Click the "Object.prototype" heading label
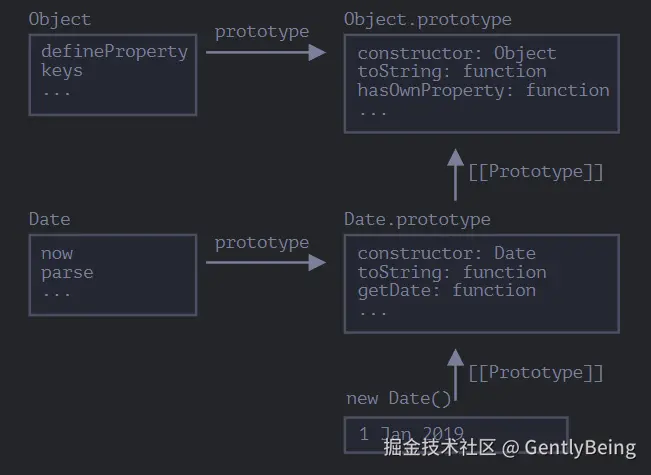The width and height of the screenshot is (651, 475). click(x=427, y=19)
